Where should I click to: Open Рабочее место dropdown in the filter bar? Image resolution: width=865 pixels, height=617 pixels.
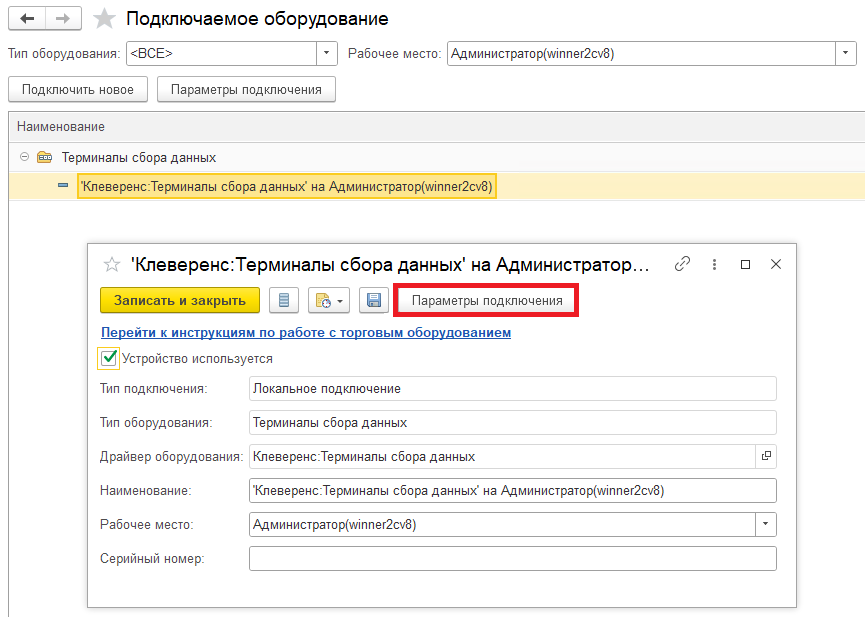[845, 54]
